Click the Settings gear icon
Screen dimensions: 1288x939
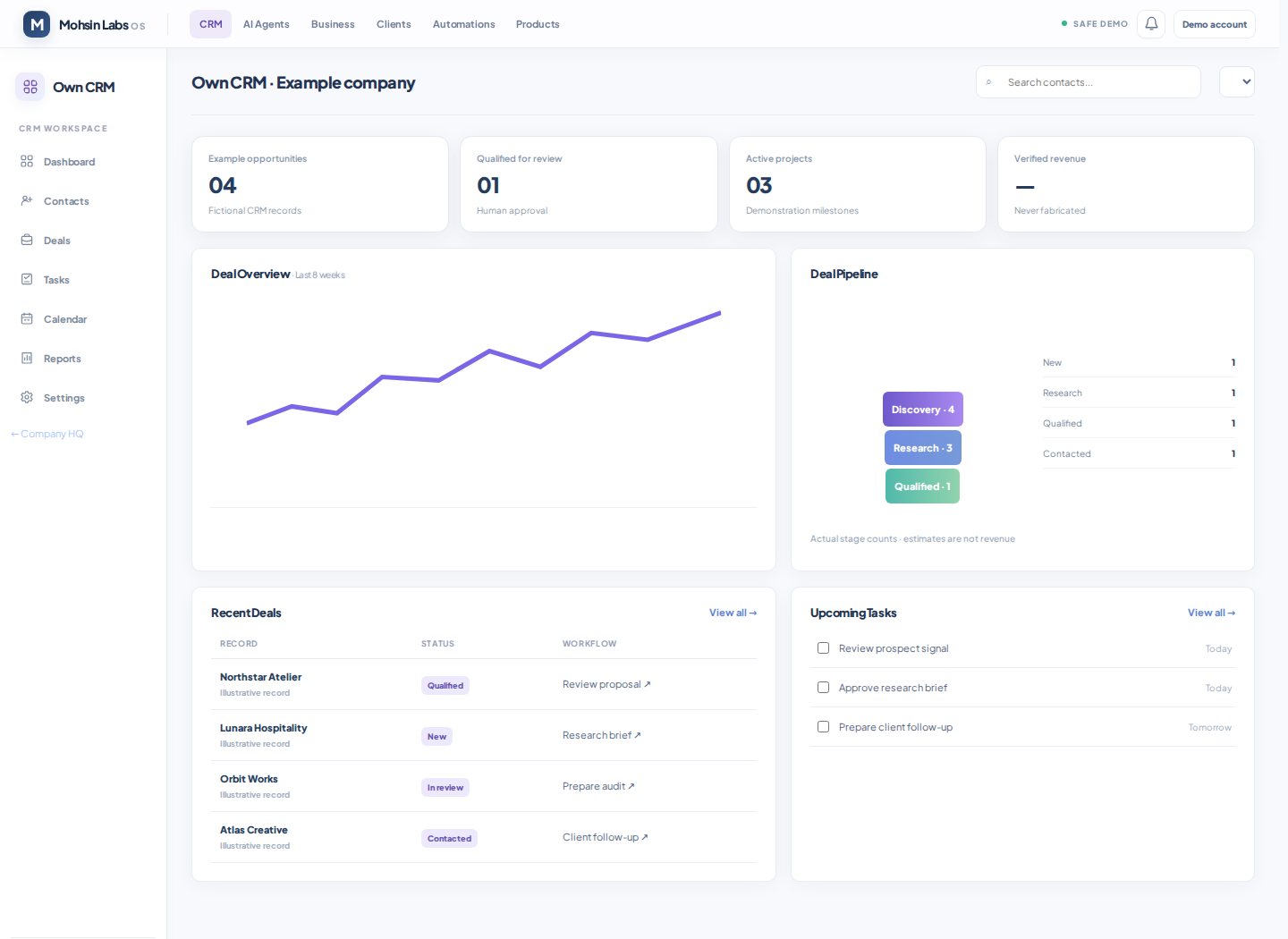click(27, 398)
